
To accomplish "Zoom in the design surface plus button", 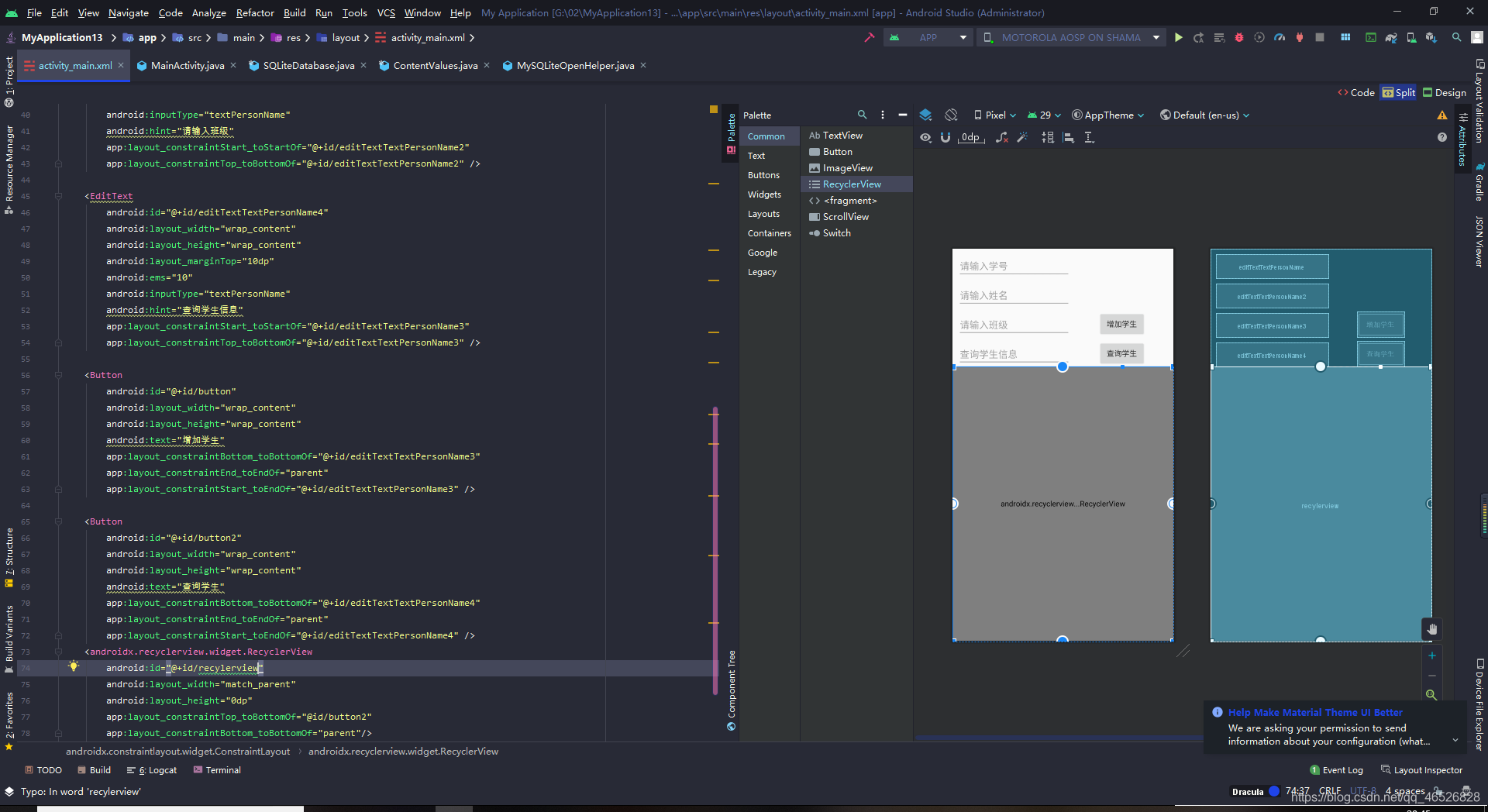I will click(x=1432, y=655).
